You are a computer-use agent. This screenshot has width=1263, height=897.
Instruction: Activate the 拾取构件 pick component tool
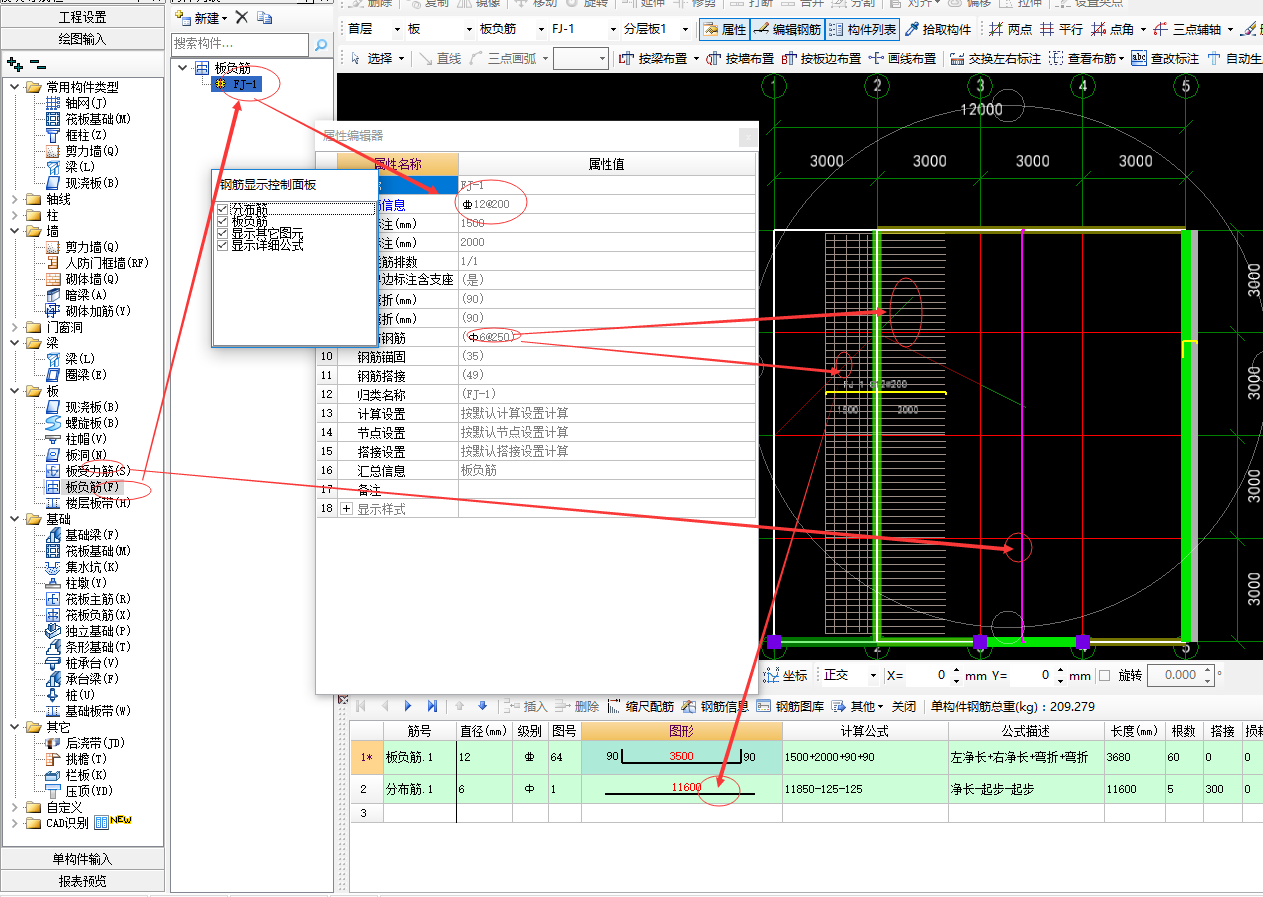tap(938, 30)
